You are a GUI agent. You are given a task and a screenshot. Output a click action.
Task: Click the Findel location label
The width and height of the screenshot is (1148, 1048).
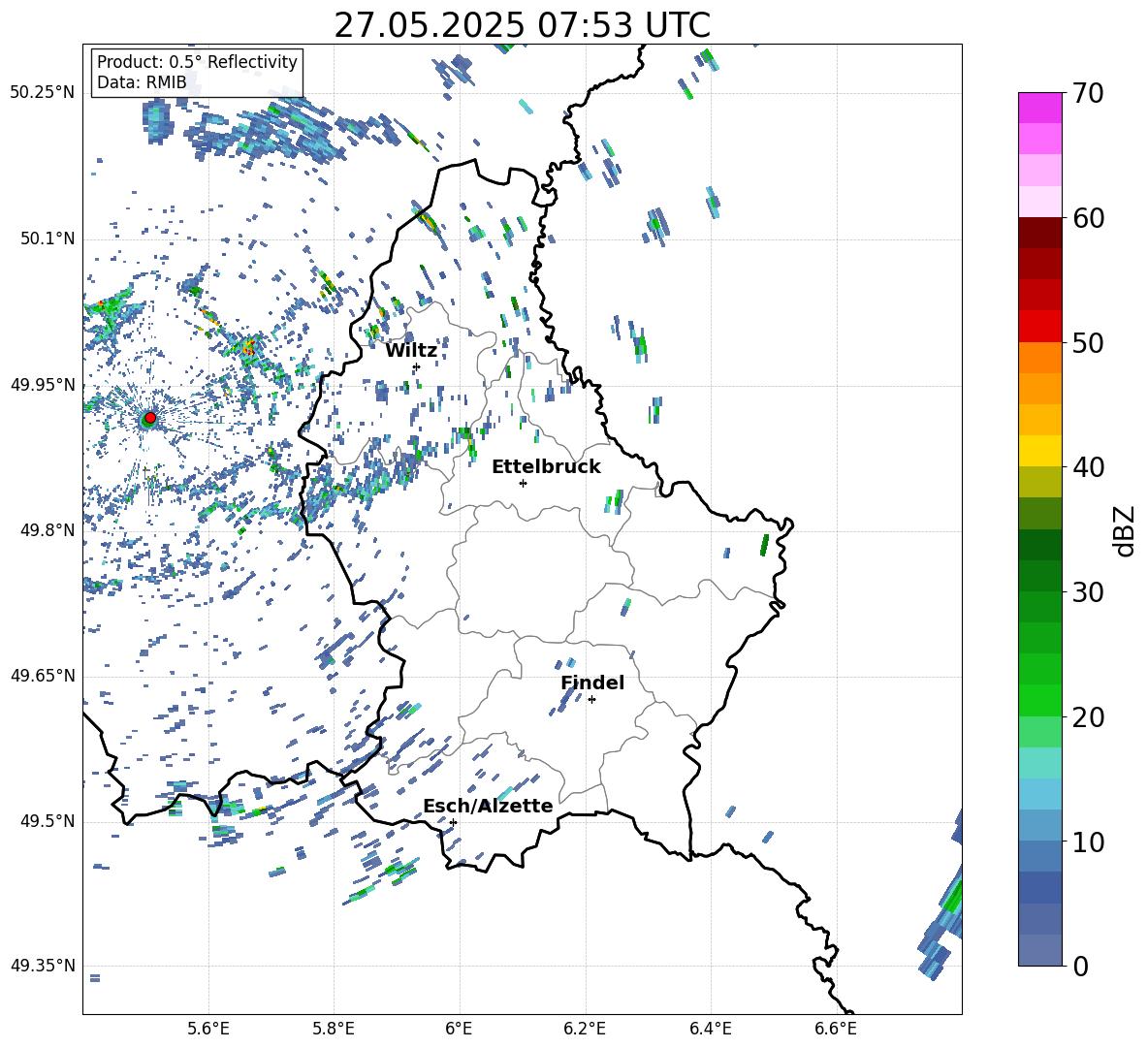pos(592,683)
